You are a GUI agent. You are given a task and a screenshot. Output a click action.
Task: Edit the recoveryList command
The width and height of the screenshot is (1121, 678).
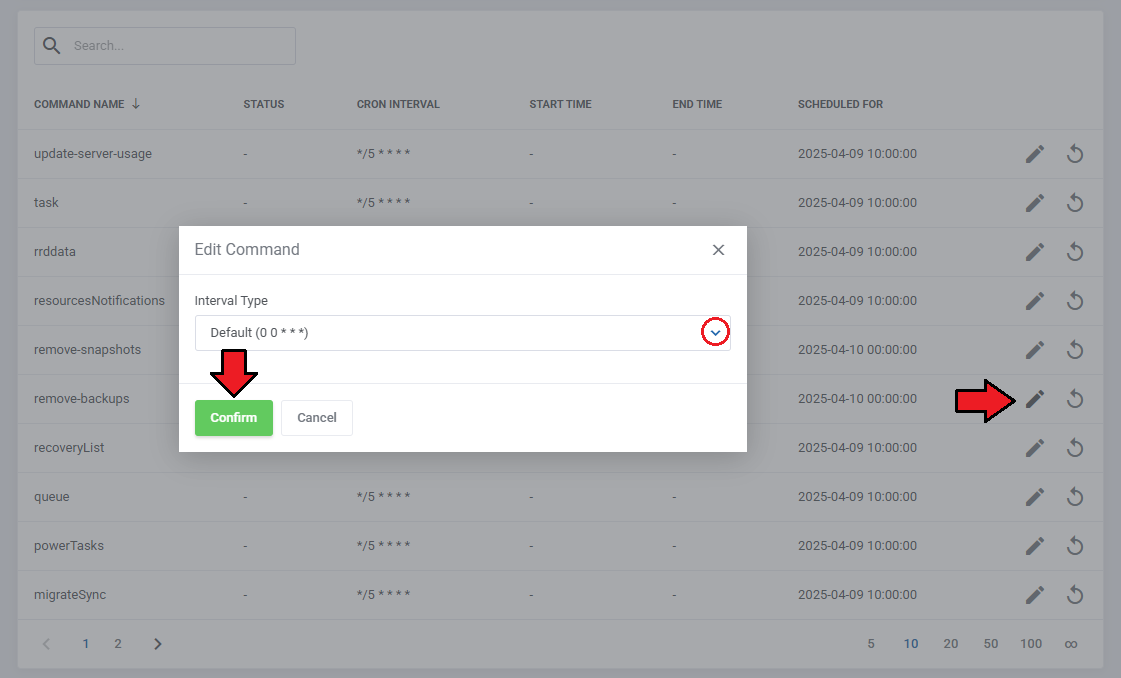tap(1034, 448)
